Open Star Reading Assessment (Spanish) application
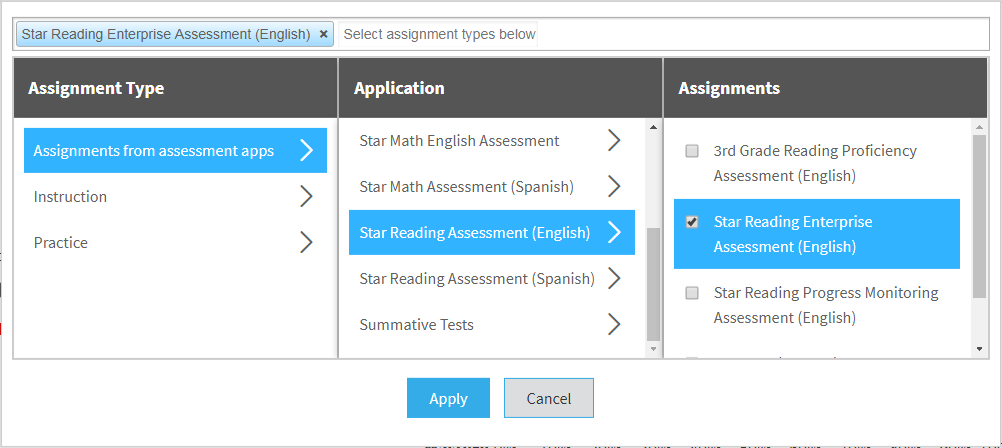The width and height of the screenshot is (1002, 448). point(492,279)
